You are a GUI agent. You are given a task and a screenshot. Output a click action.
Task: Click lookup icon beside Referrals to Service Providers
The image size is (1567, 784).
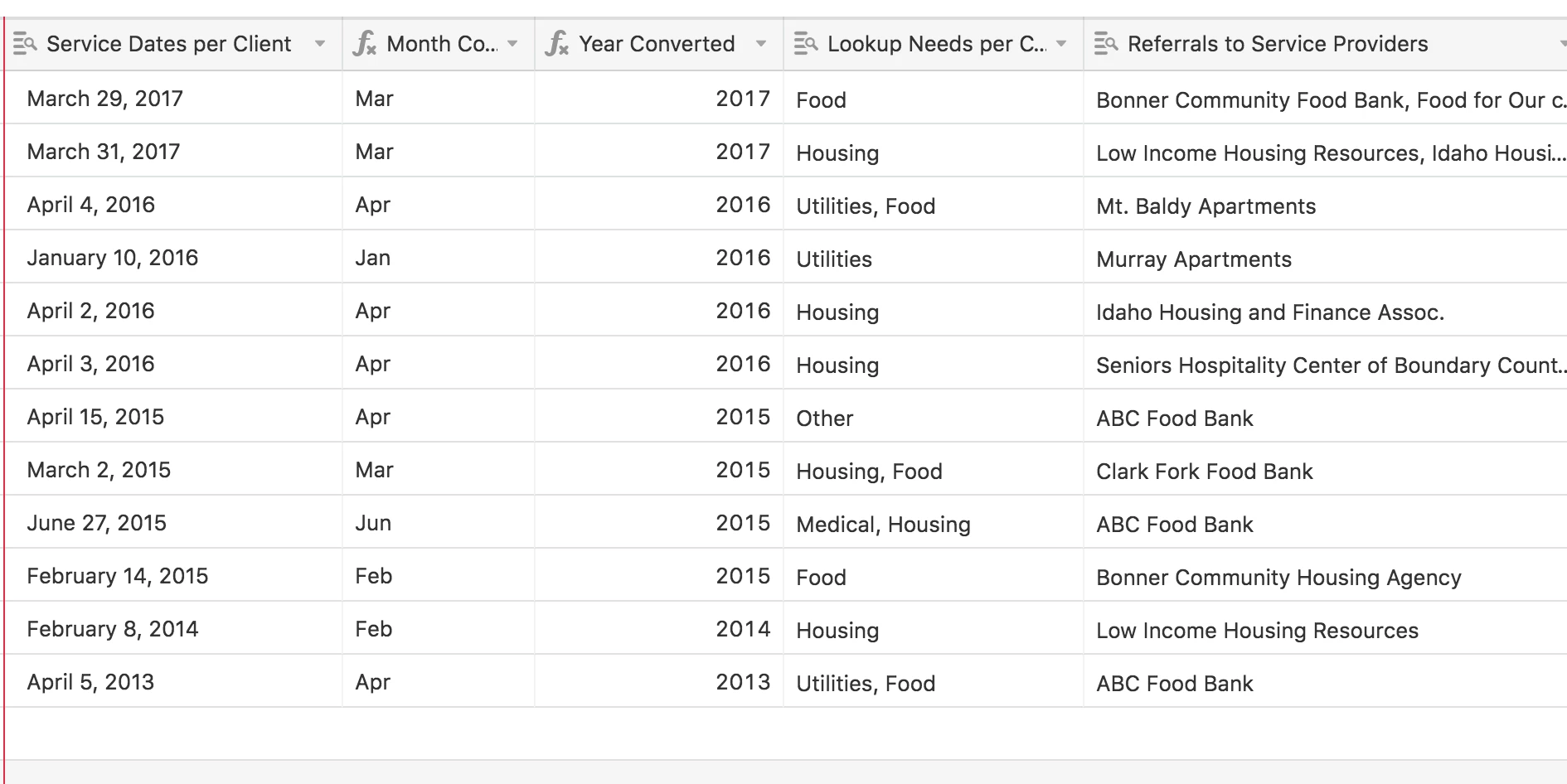point(1106,43)
